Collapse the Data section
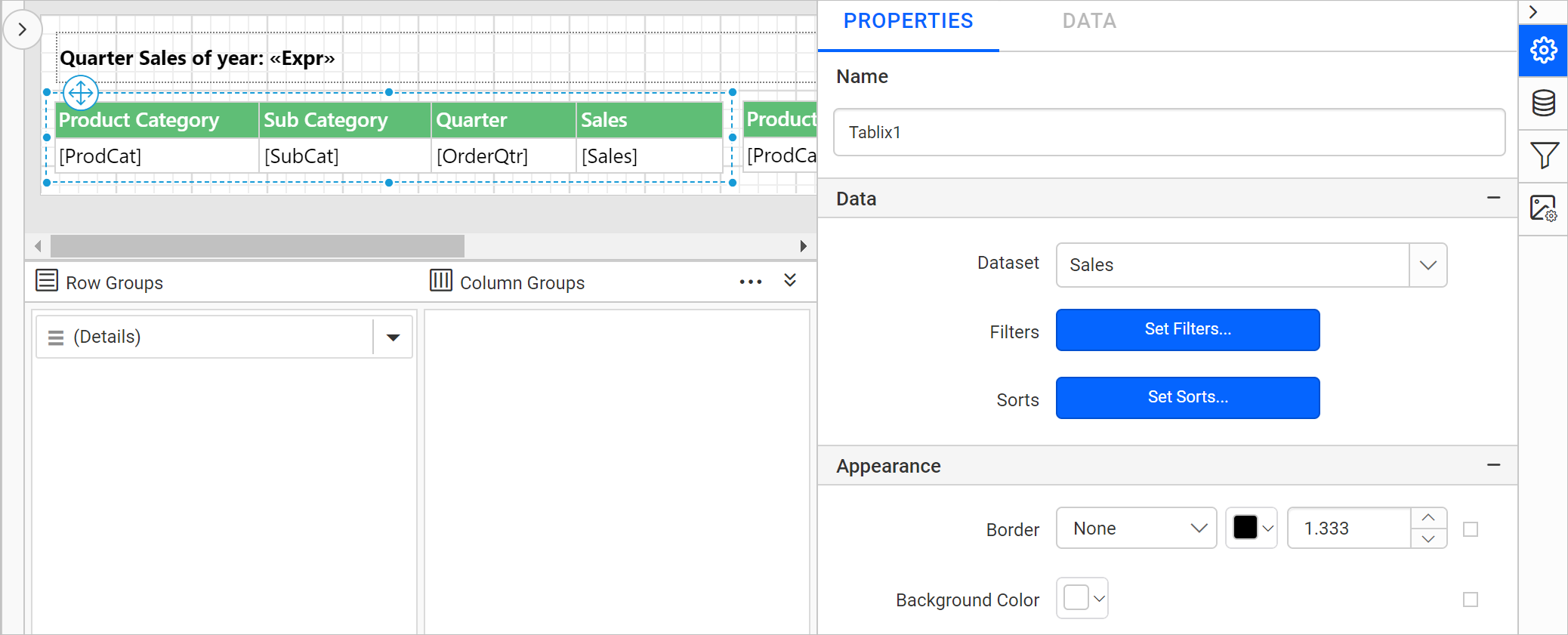 (1493, 199)
